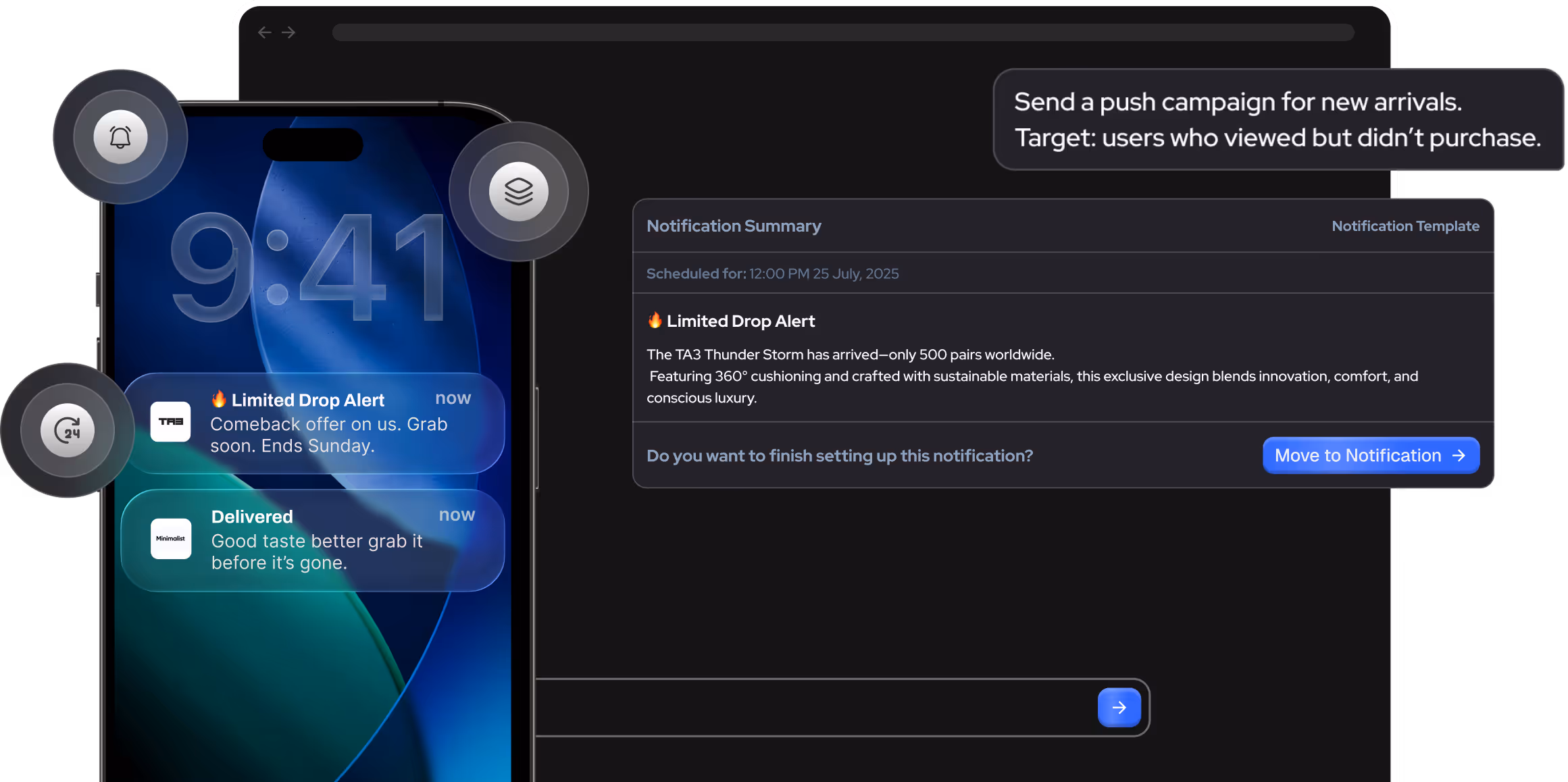
Task: Click the 24-hour refresh icon bubble
Action: tap(68, 430)
